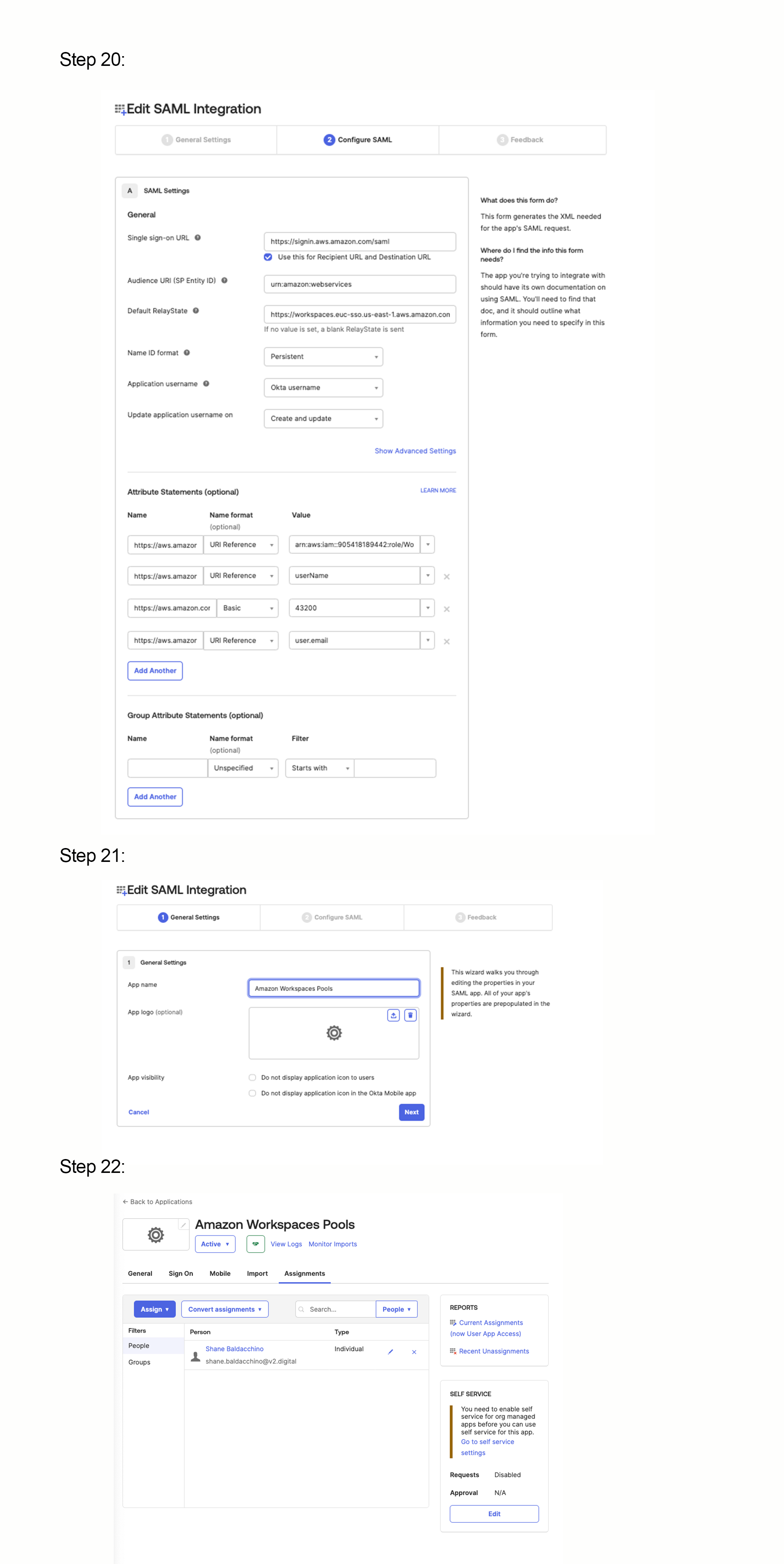Remove the user.email attribute statement row
This screenshot has width=784, height=1564.
(447, 642)
